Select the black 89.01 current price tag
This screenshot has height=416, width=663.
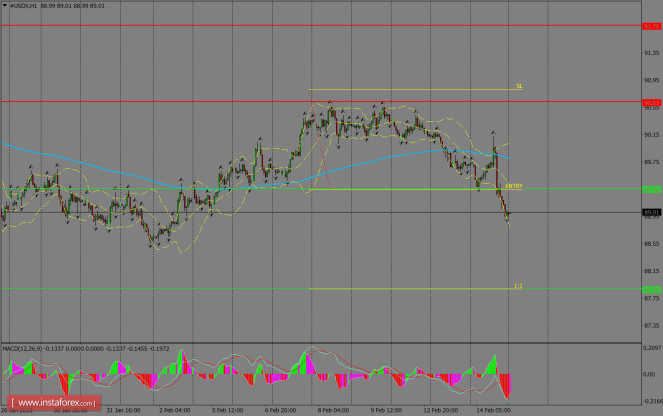coord(651,212)
